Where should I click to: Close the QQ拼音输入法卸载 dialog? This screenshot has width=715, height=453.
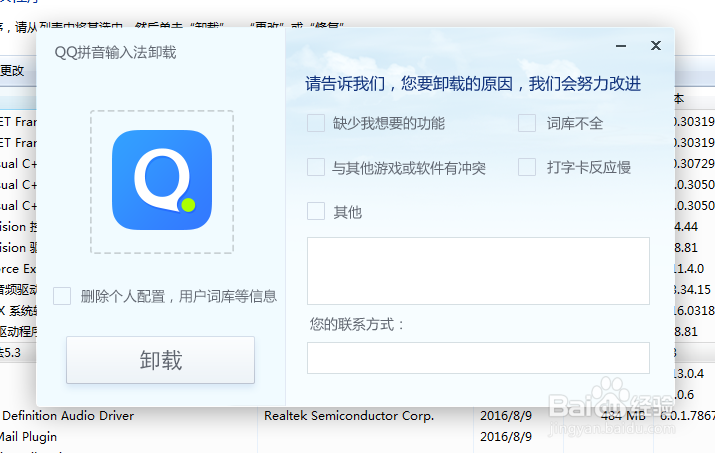[656, 46]
